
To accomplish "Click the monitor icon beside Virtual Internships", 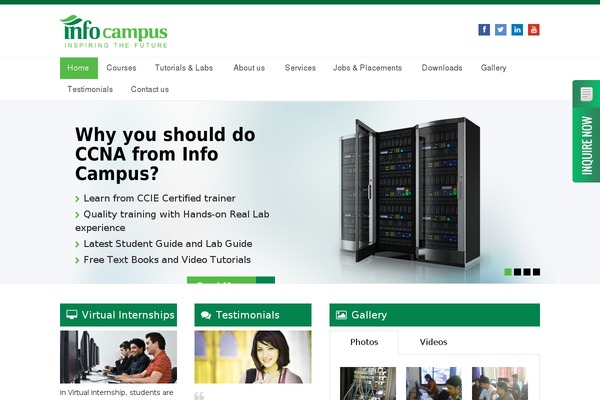I will coord(72,315).
